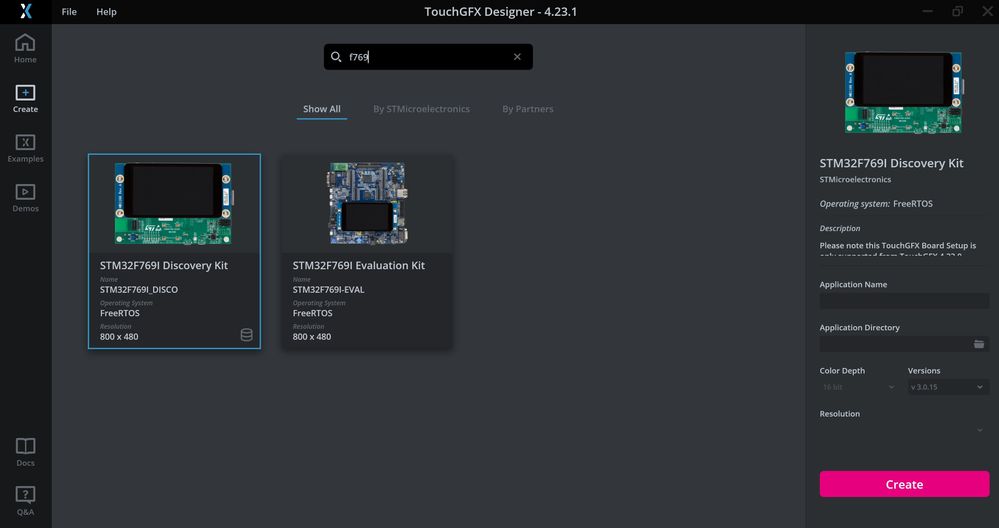The width and height of the screenshot is (999, 528).
Task: Clear the f769 search text
Action: [517, 57]
